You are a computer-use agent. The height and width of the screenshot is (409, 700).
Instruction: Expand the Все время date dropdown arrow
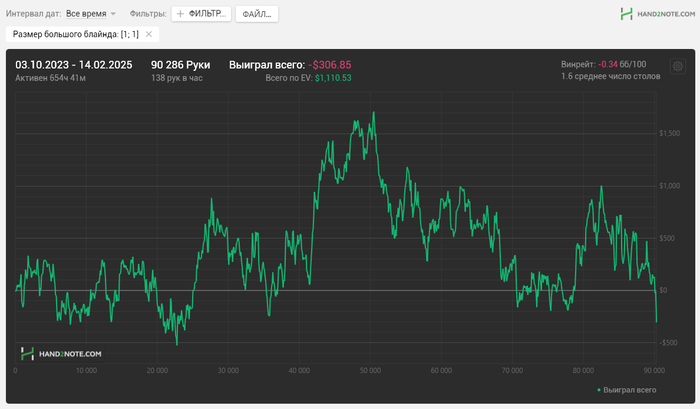pos(113,14)
